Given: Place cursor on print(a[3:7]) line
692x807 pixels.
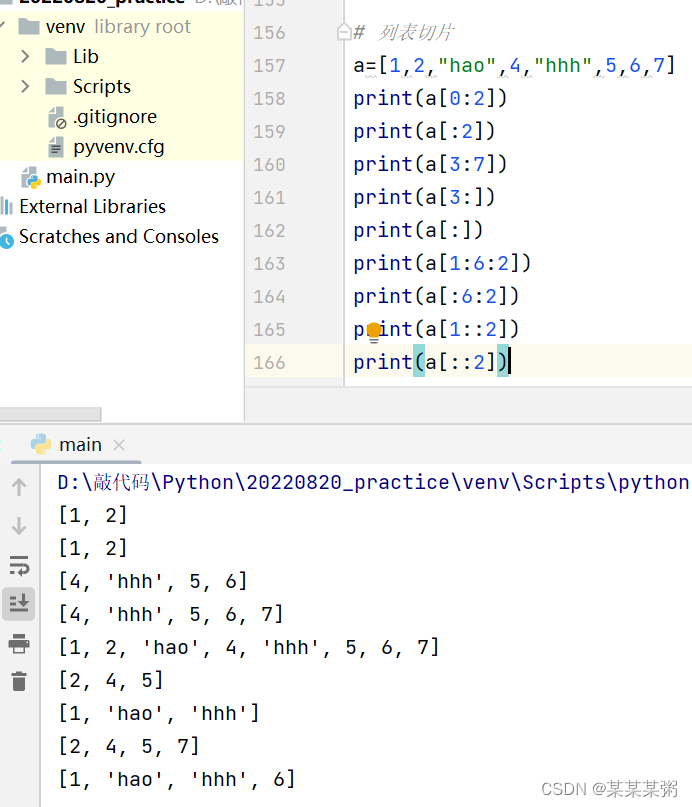Looking at the screenshot, I should pos(430,164).
